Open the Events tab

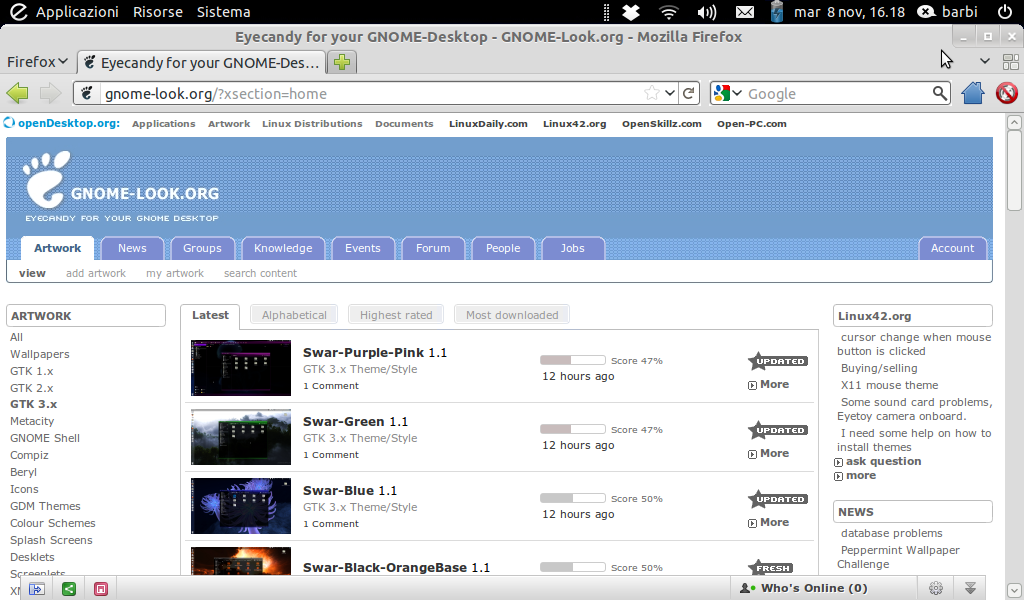tap(362, 248)
